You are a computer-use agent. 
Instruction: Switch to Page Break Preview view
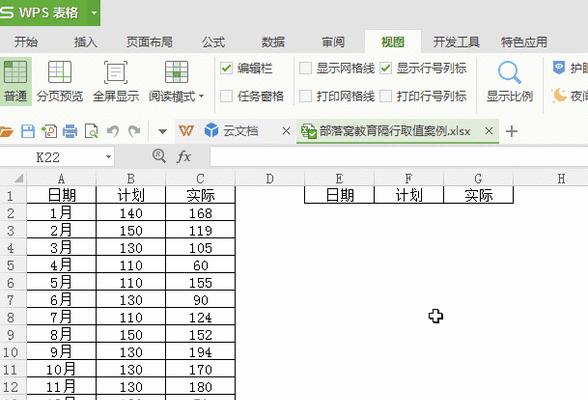click(60, 81)
